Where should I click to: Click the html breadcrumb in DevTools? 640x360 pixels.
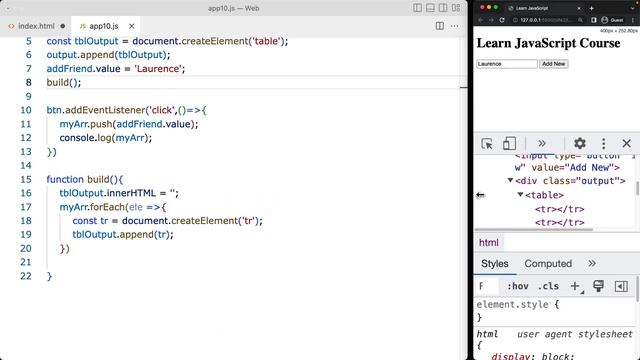point(489,242)
